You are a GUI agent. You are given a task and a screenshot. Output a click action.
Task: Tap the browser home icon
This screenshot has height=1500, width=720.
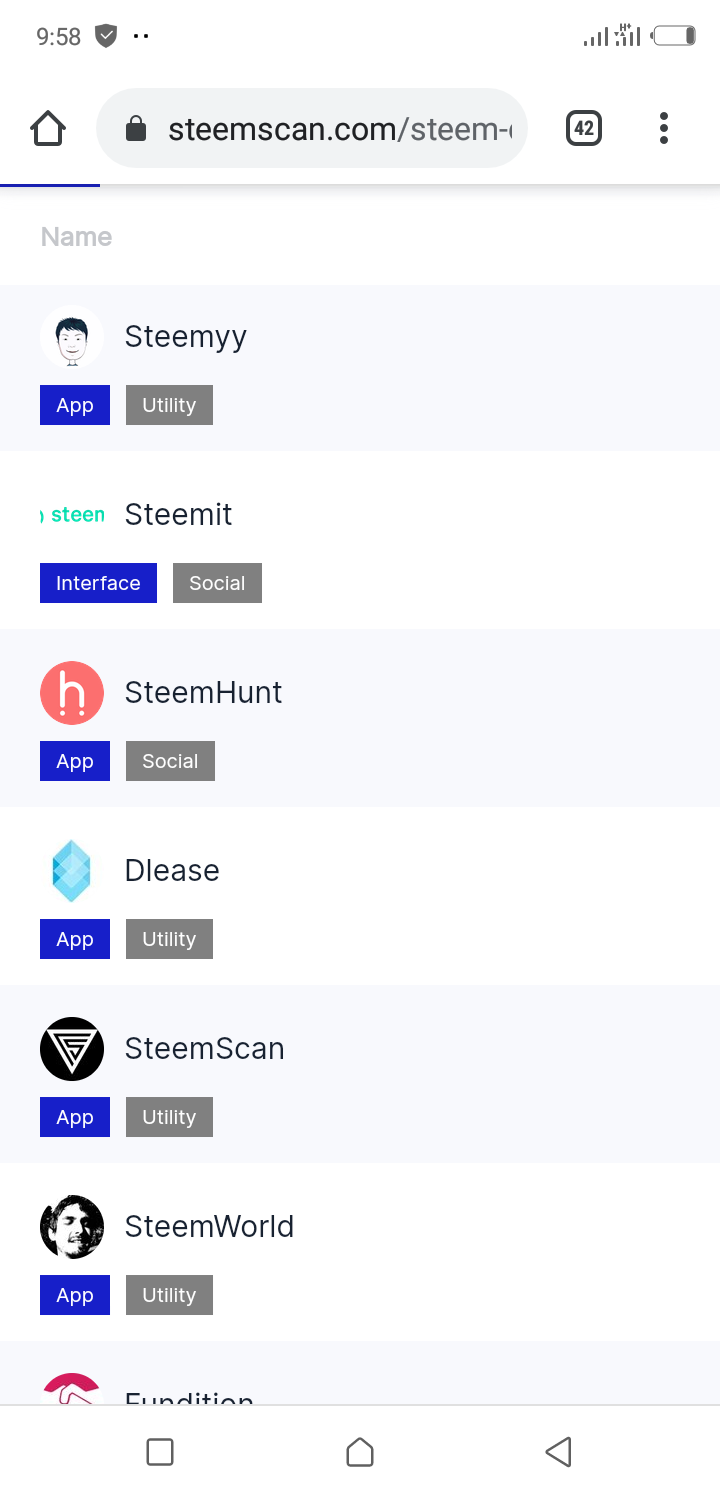pyautogui.click(x=48, y=129)
